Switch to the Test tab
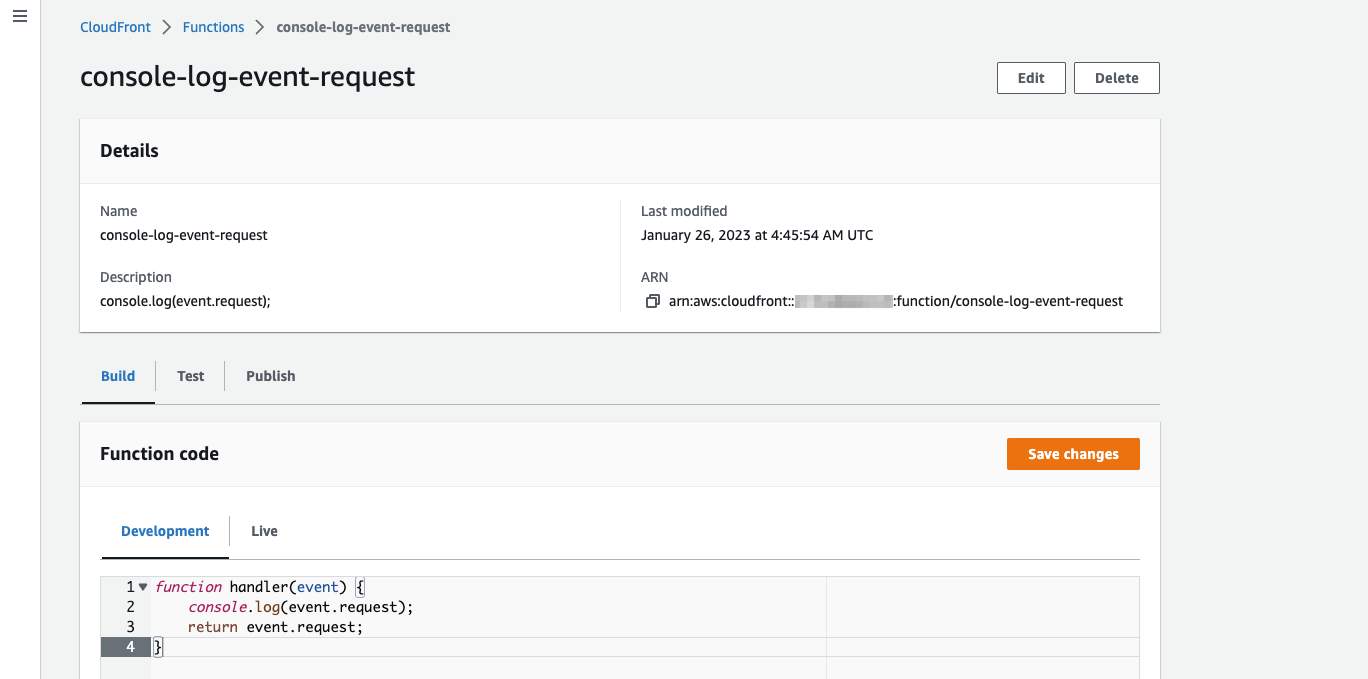This screenshot has width=1368, height=679. pyautogui.click(x=190, y=376)
